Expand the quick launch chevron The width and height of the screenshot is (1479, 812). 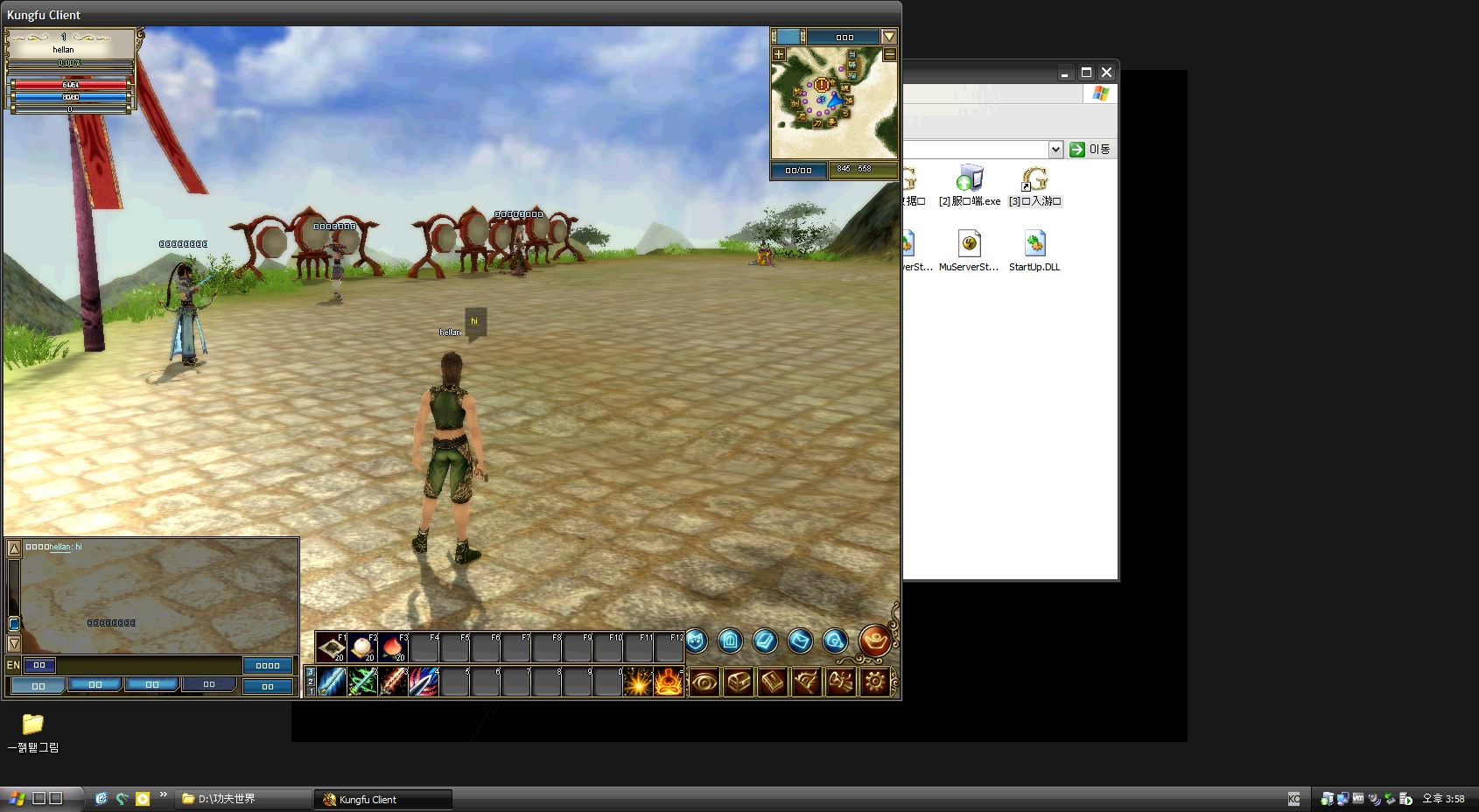pyautogui.click(x=163, y=794)
